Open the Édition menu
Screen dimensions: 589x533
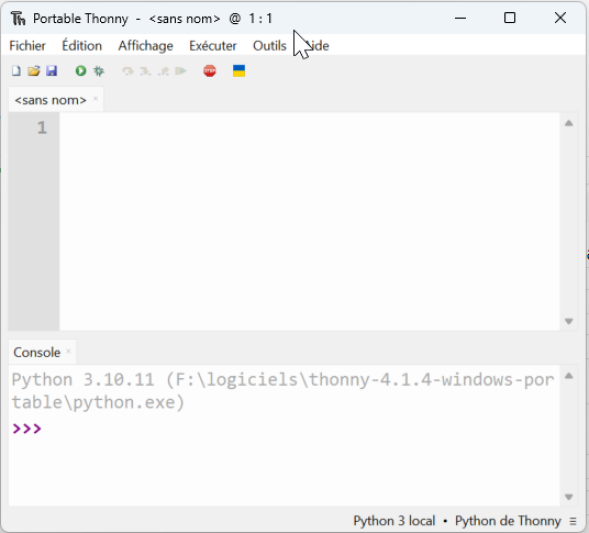tap(82, 46)
